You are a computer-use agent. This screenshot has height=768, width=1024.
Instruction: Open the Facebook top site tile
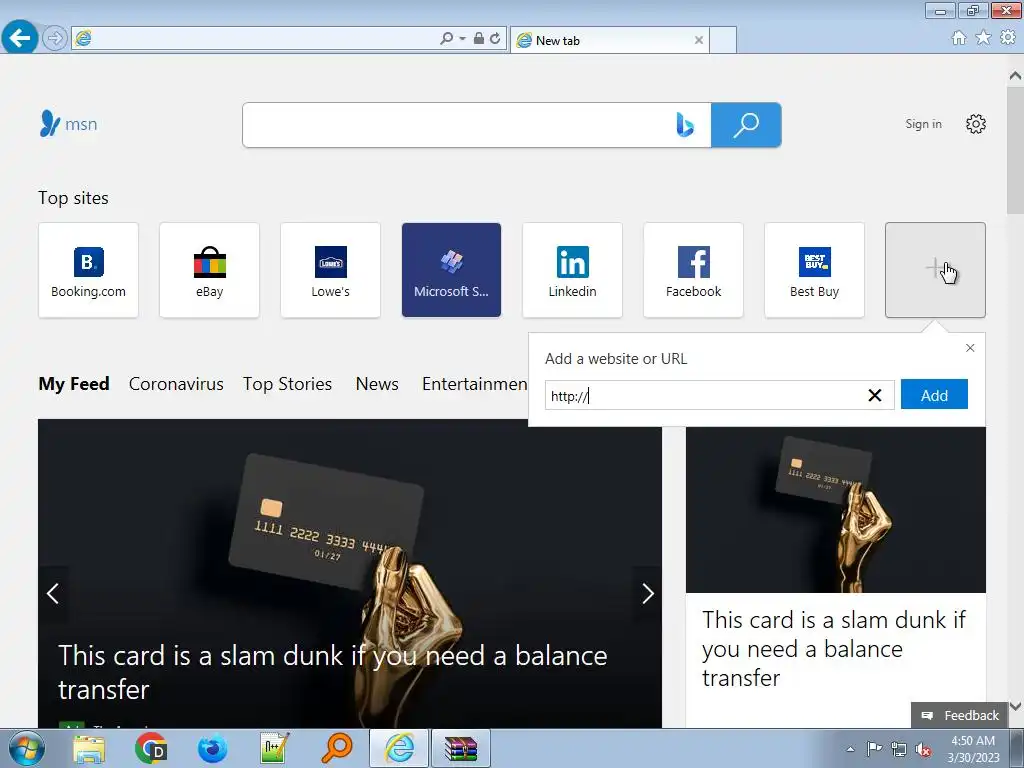(x=694, y=270)
